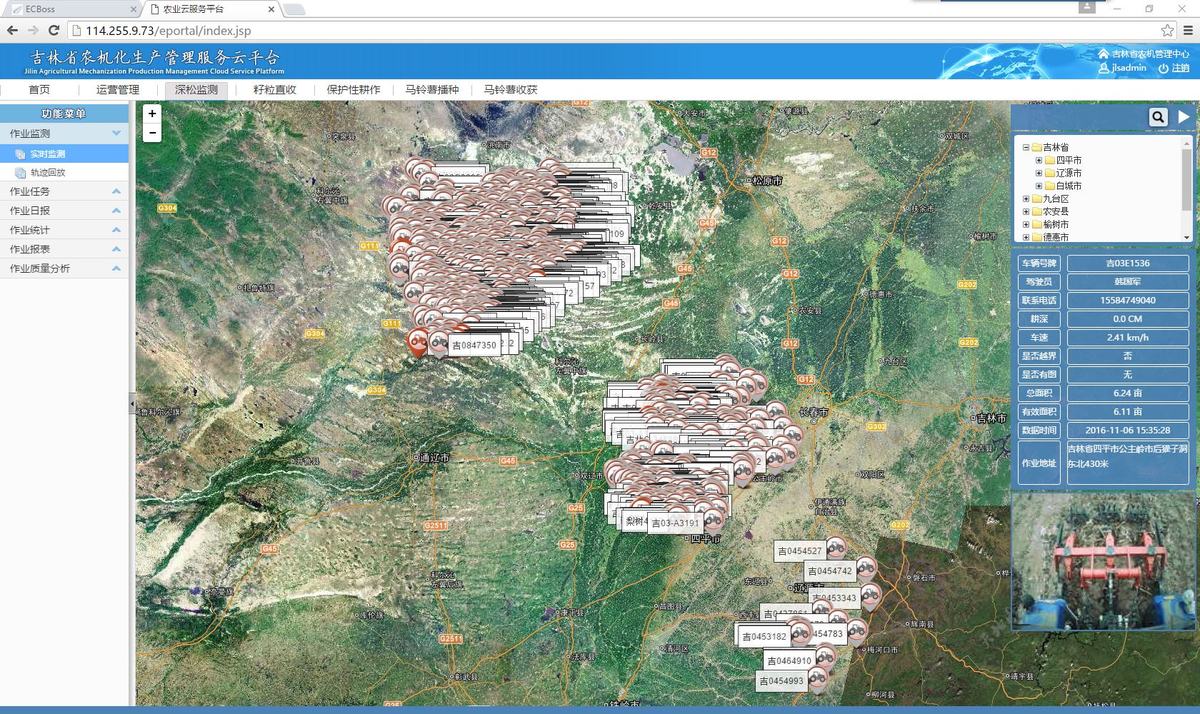Screen dimensions: 1200x714
Task: Click the 吉林省 folder icon in tree
Action: [1037, 147]
